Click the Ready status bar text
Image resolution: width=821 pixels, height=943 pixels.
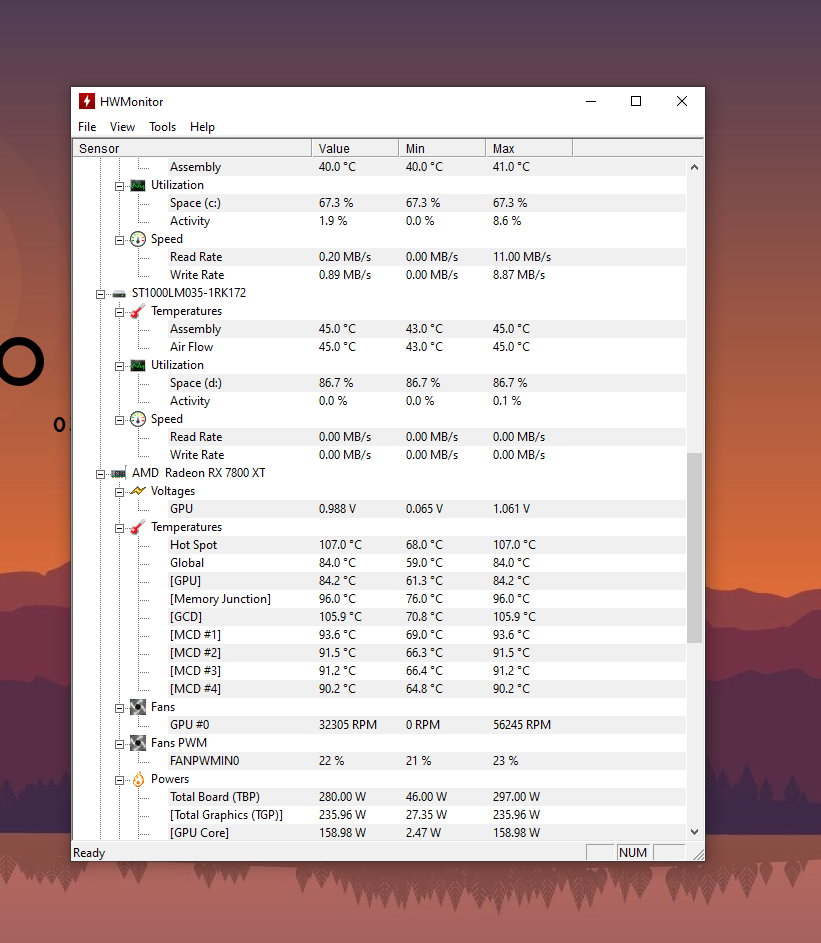click(x=89, y=853)
